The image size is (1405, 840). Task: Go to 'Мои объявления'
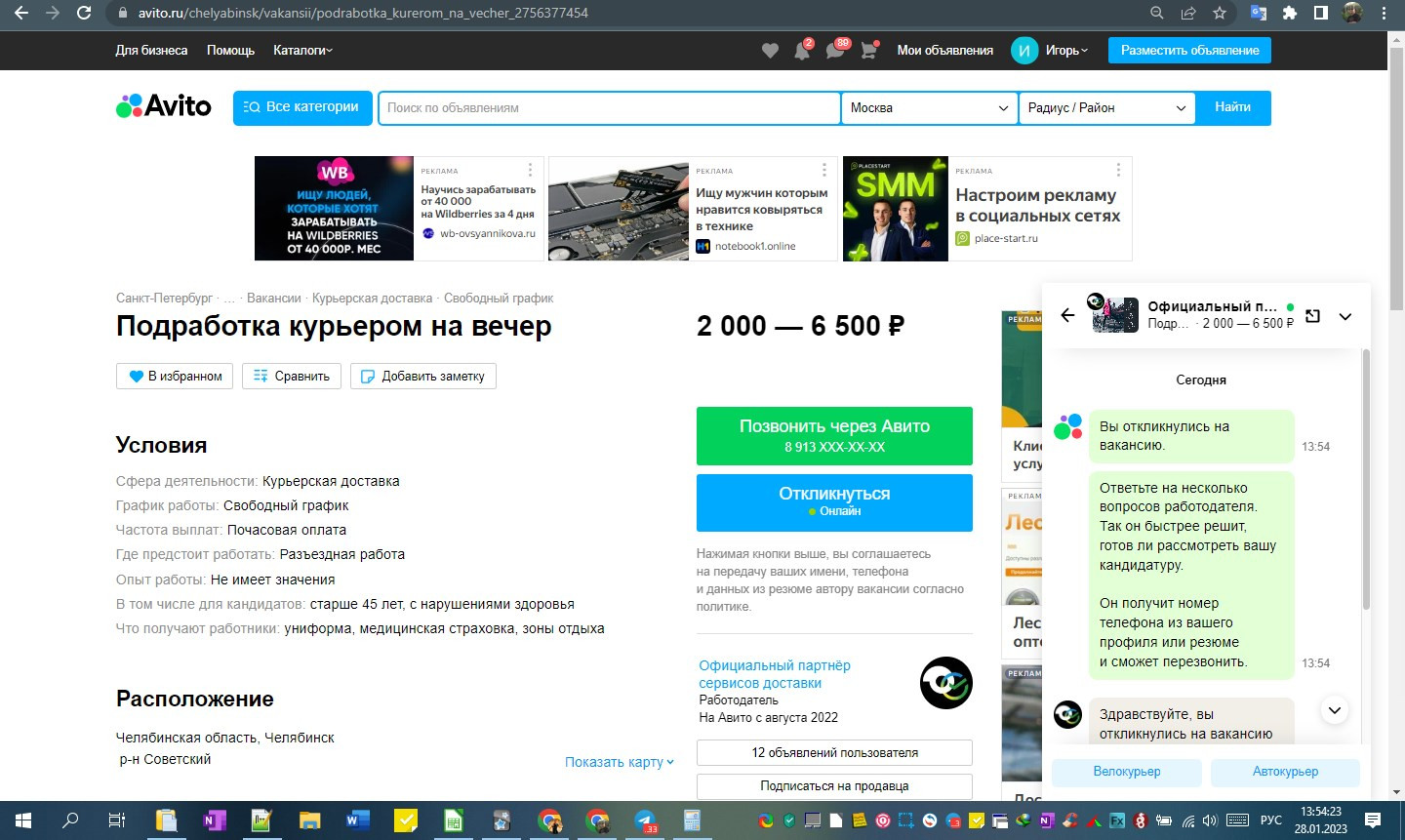[x=944, y=51]
